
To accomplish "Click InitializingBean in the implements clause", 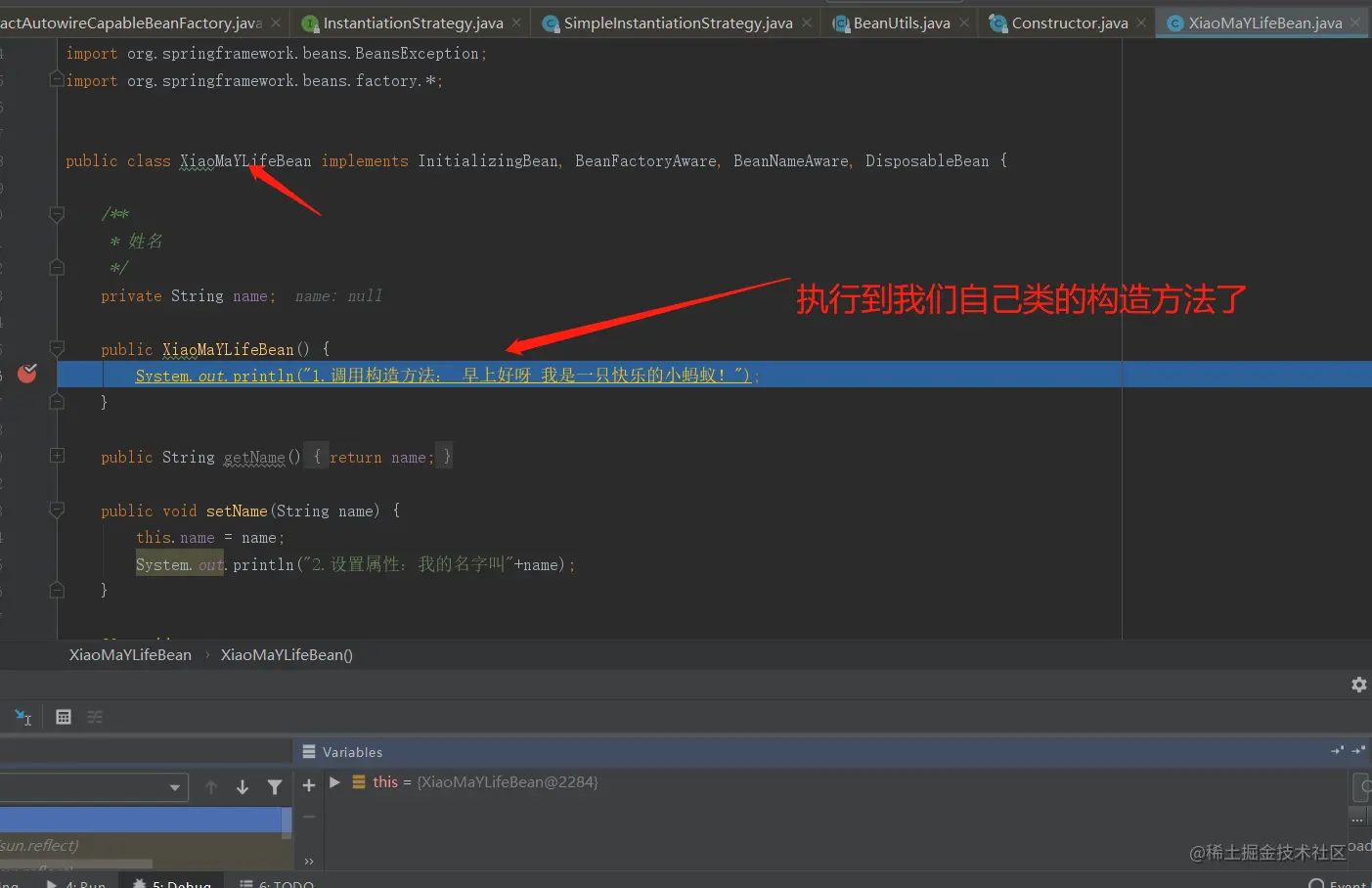I will 488,161.
